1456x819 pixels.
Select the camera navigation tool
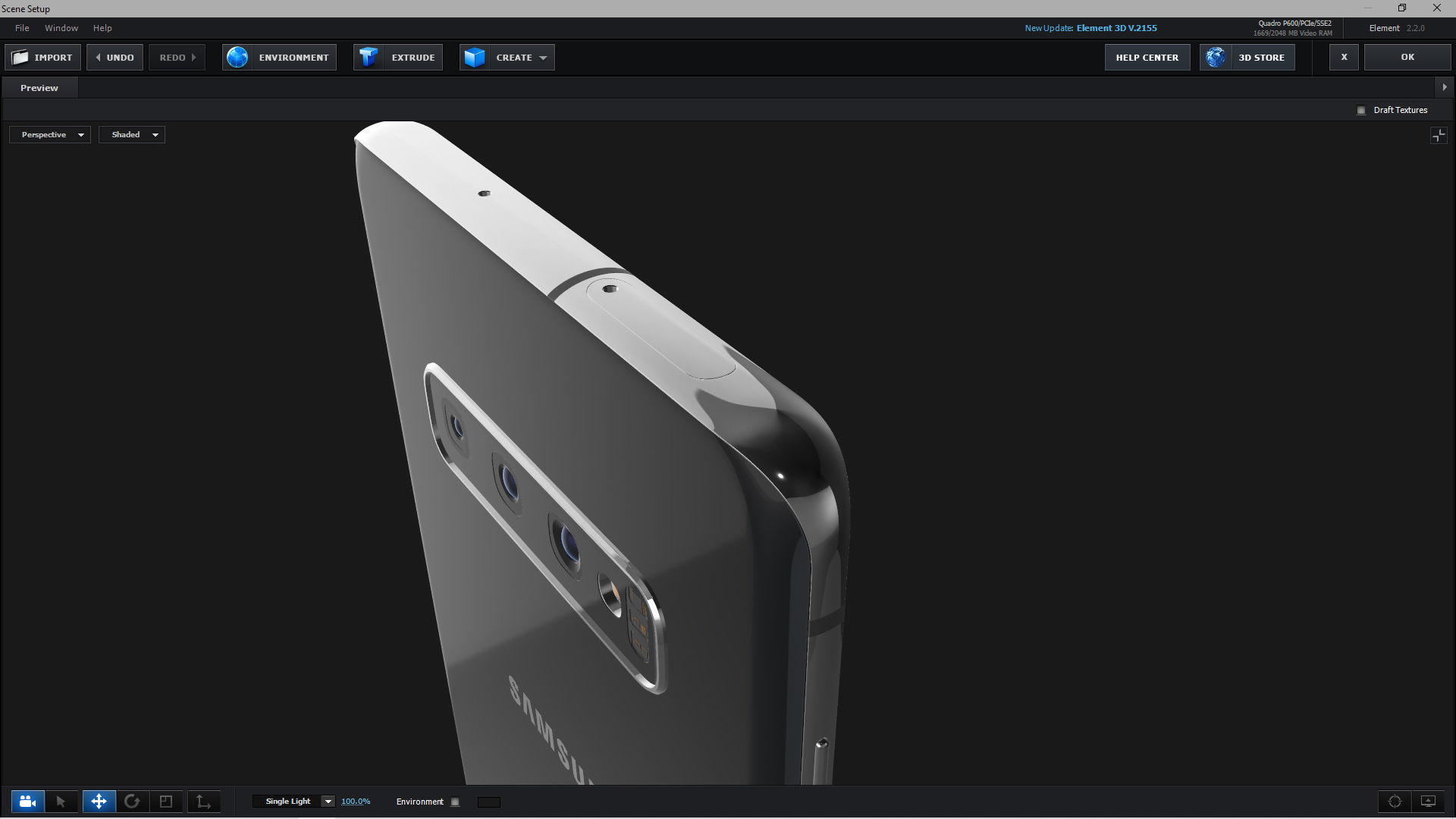tap(28, 802)
